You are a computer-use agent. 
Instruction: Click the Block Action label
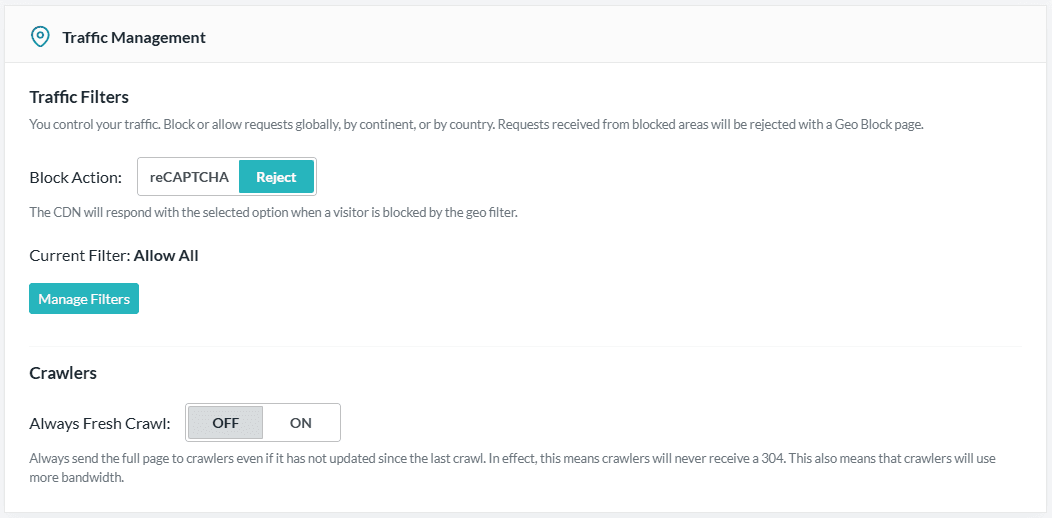click(76, 178)
